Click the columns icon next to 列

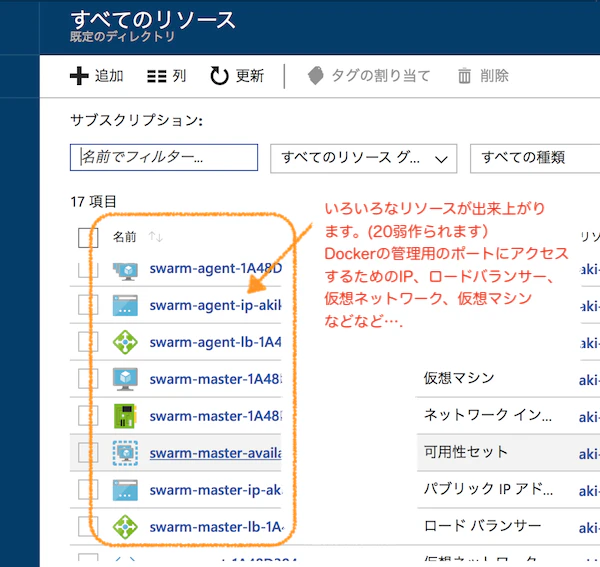[x=157, y=76]
